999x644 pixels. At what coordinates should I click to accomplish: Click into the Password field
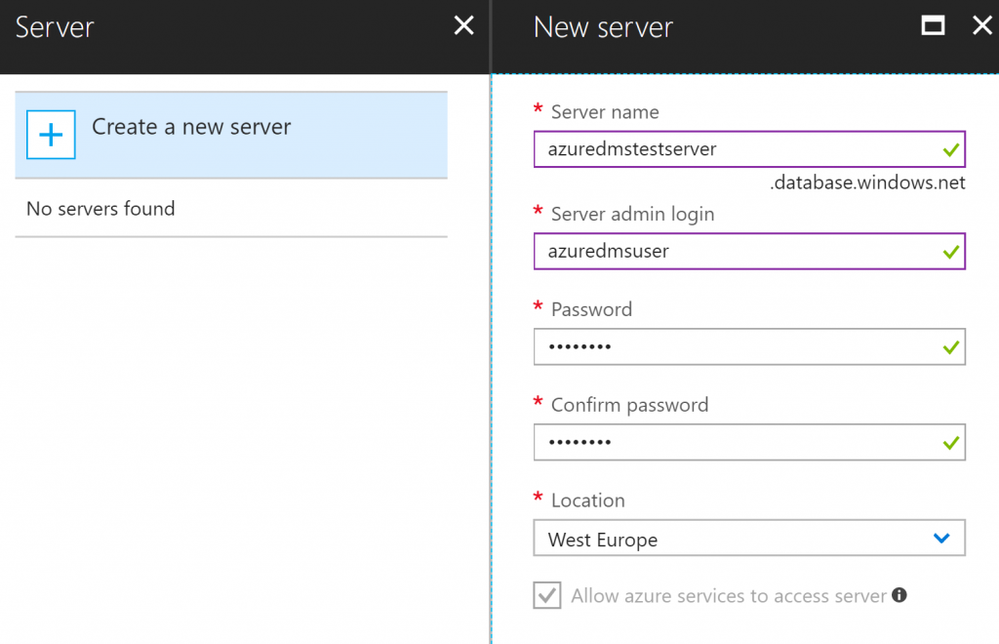coord(749,347)
